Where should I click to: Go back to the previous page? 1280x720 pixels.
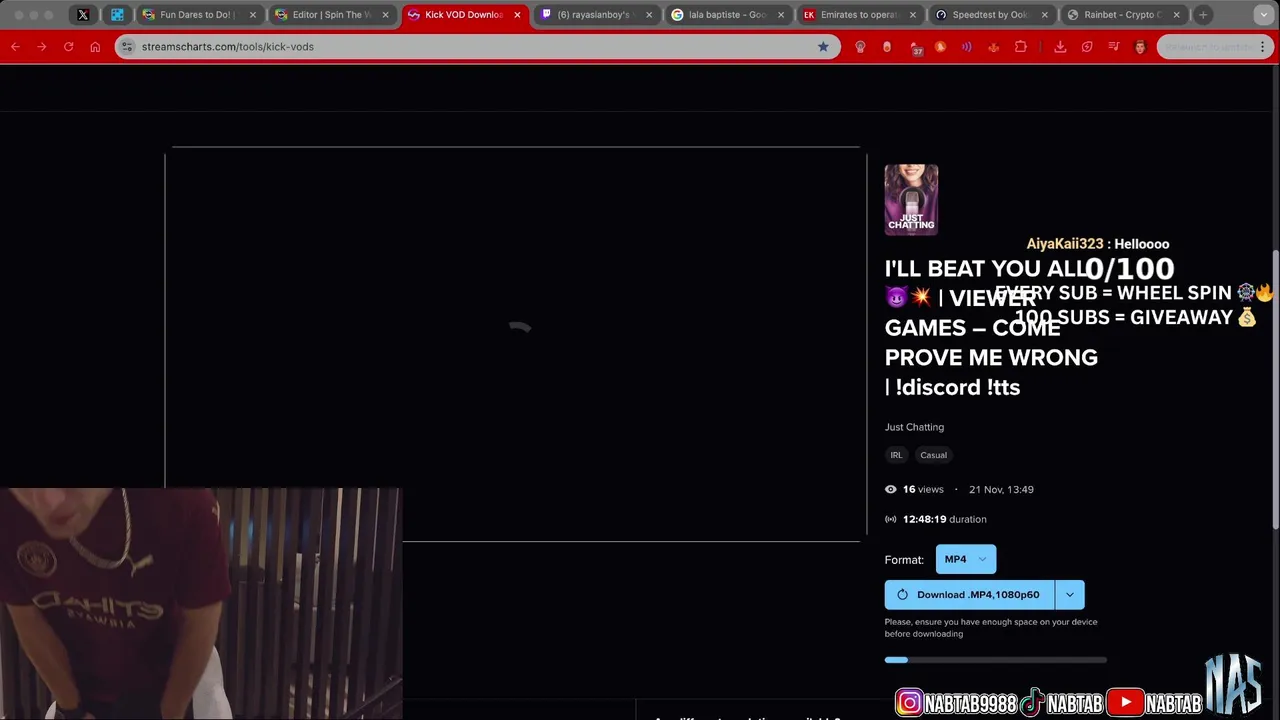click(x=15, y=47)
